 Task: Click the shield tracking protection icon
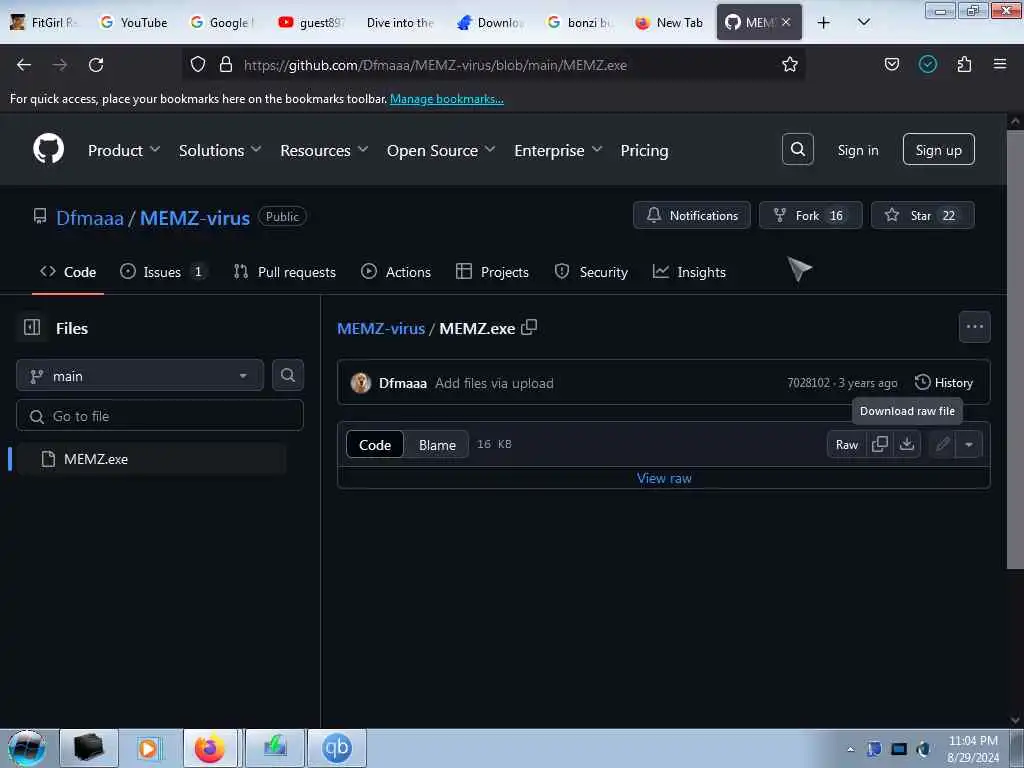coord(198,64)
